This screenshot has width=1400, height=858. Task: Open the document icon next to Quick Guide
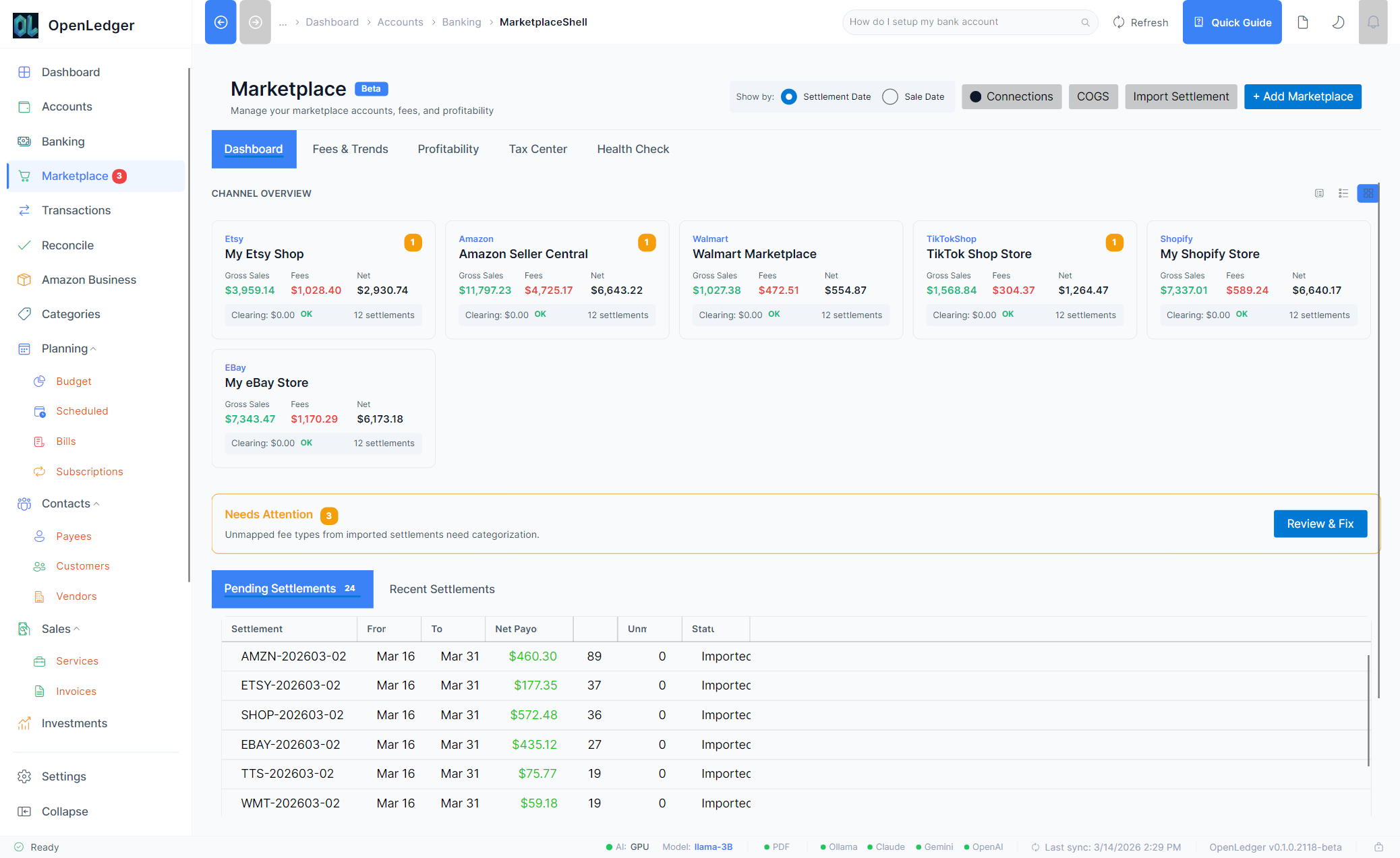pyautogui.click(x=1302, y=22)
